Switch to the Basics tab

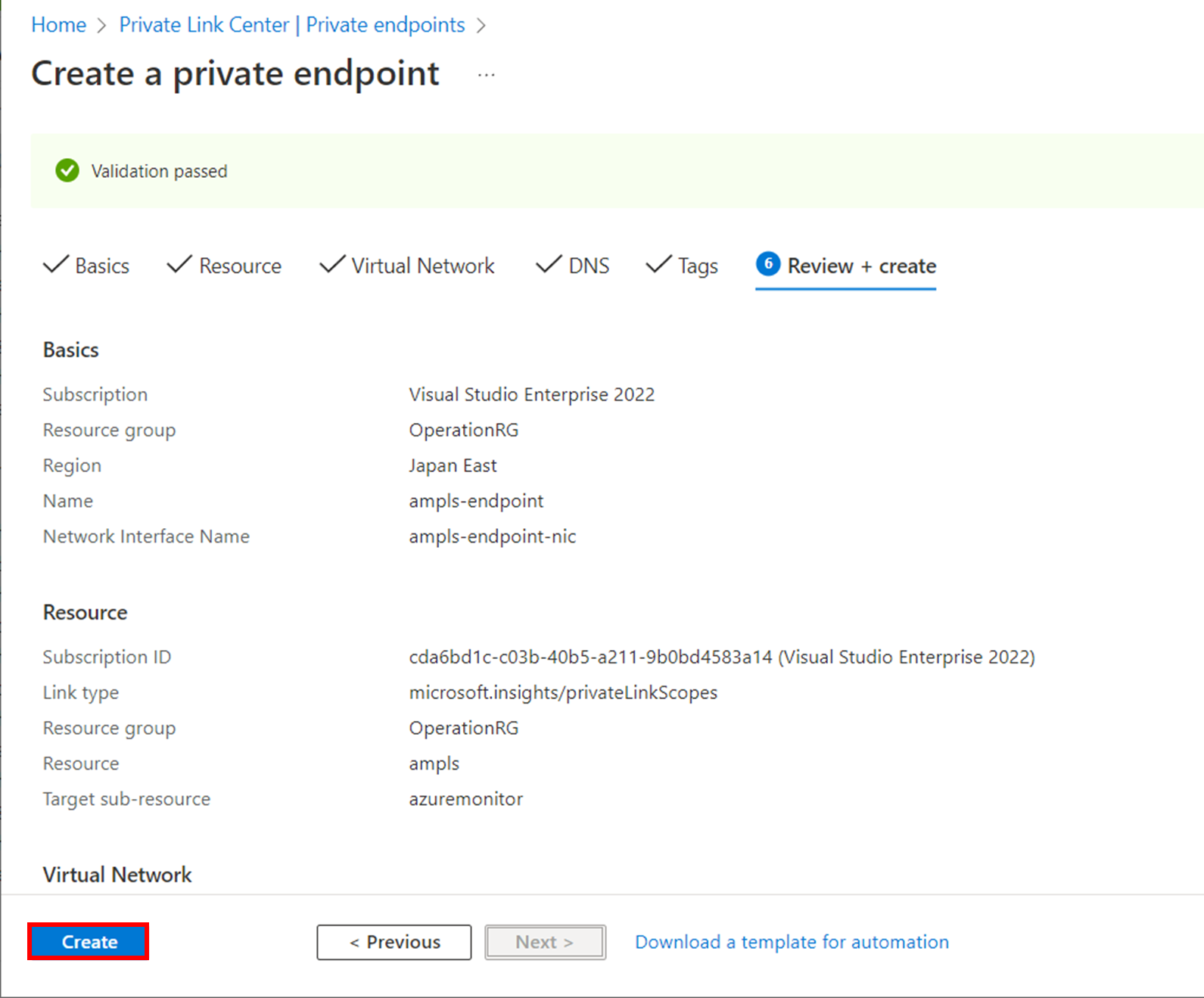coord(102,266)
